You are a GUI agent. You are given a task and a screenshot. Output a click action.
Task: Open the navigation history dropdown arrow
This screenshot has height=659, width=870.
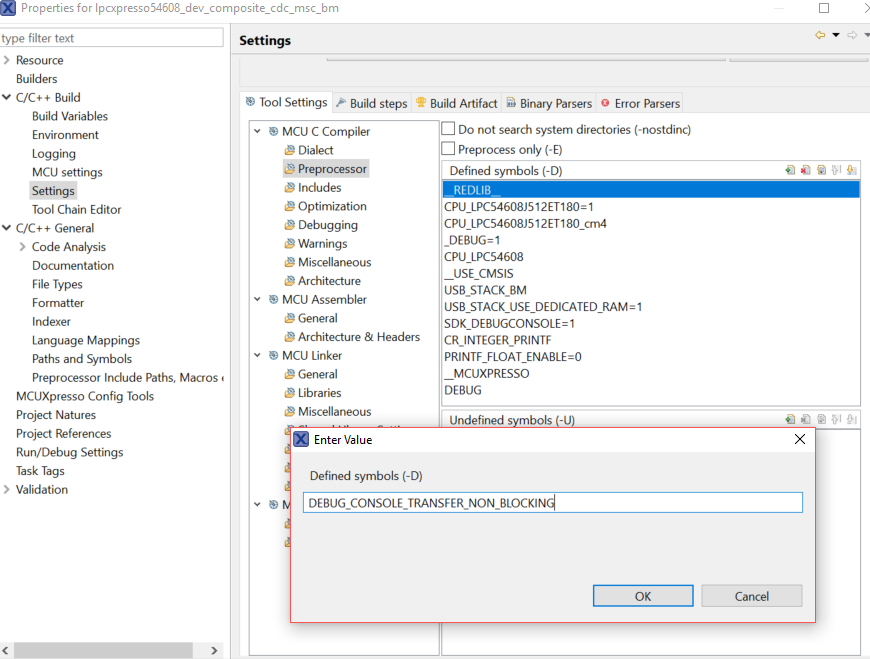836,35
